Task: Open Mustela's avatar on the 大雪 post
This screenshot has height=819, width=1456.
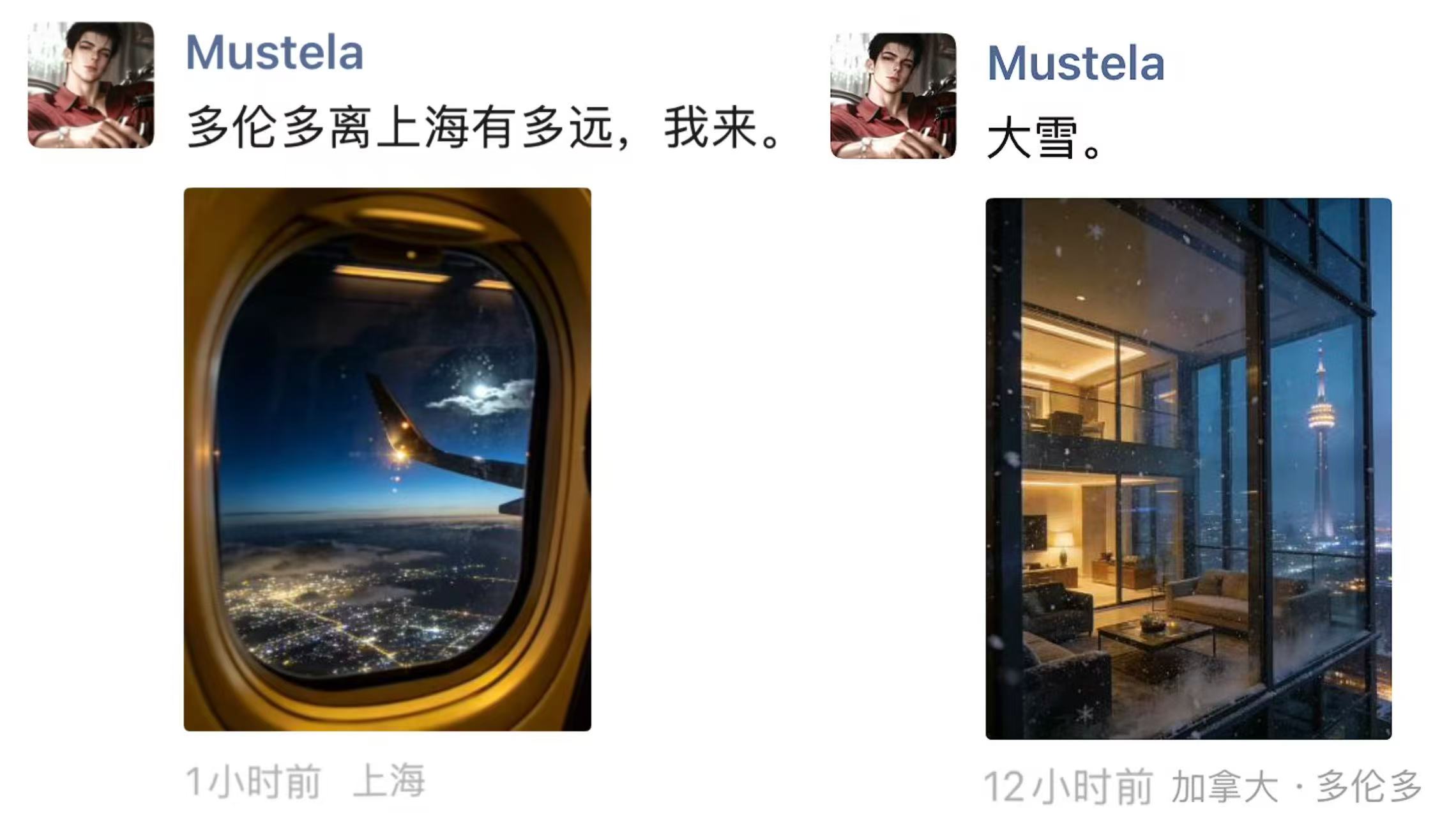Action: [893, 96]
